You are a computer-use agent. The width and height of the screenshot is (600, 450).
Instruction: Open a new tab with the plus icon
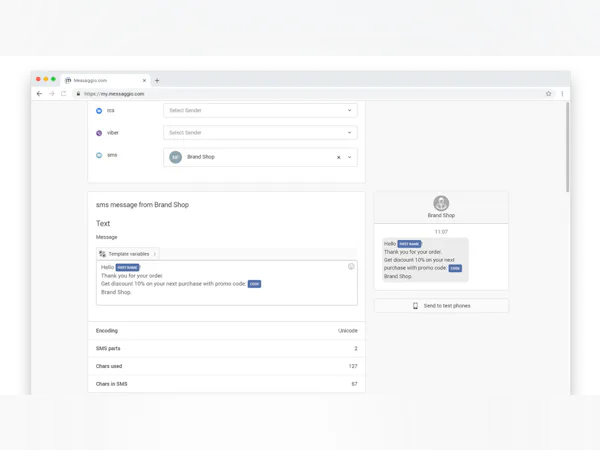(157, 80)
